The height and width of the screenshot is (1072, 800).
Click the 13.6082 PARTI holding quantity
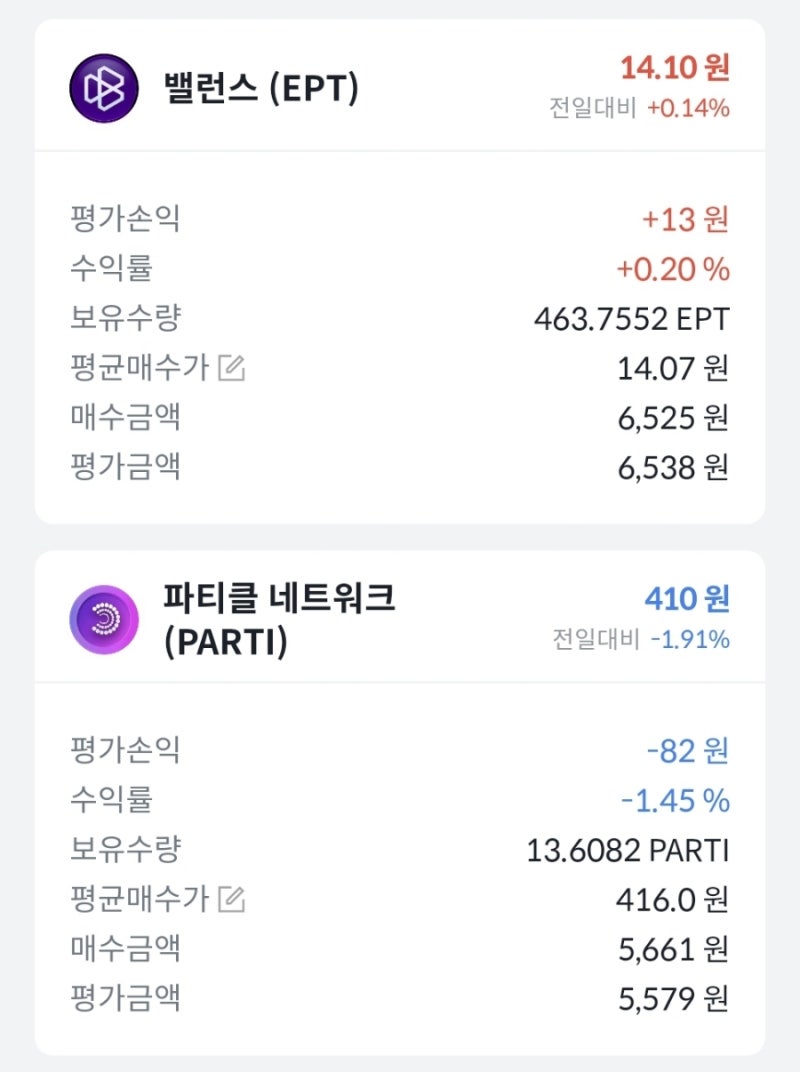click(x=627, y=851)
